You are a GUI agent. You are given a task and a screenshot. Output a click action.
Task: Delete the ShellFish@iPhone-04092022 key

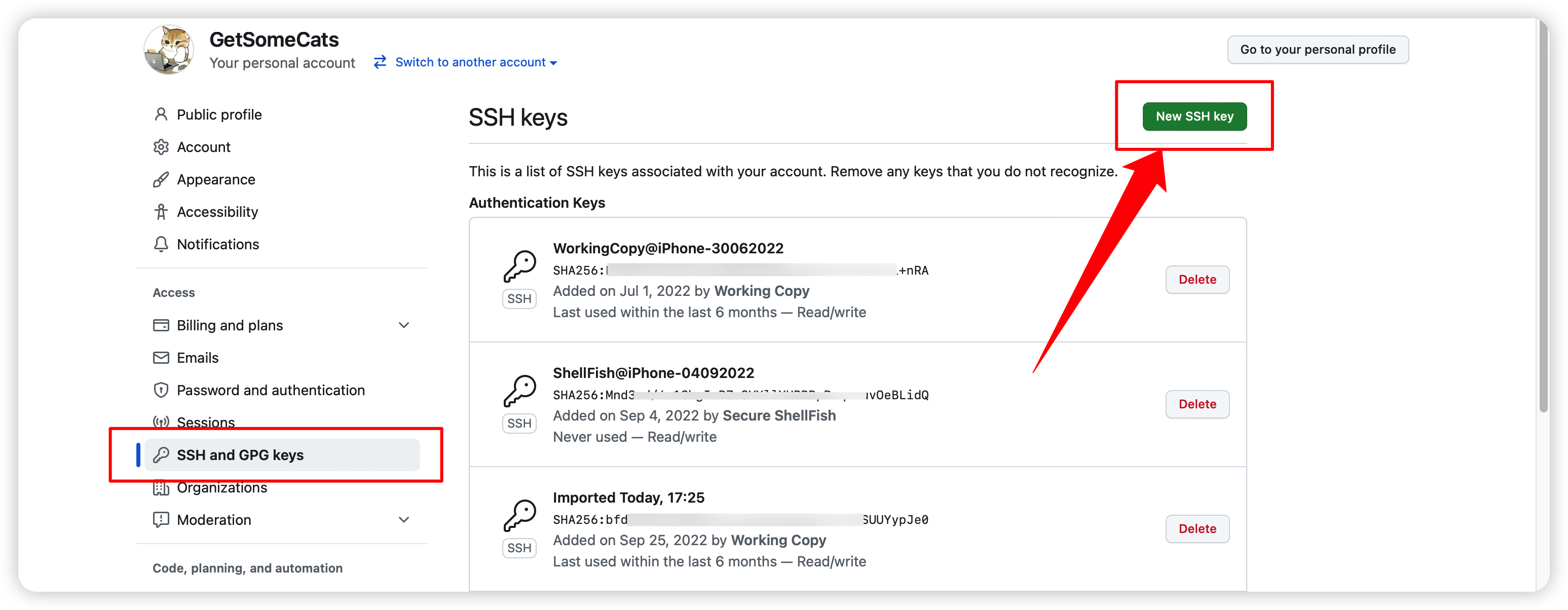pyautogui.click(x=1197, y=404)
